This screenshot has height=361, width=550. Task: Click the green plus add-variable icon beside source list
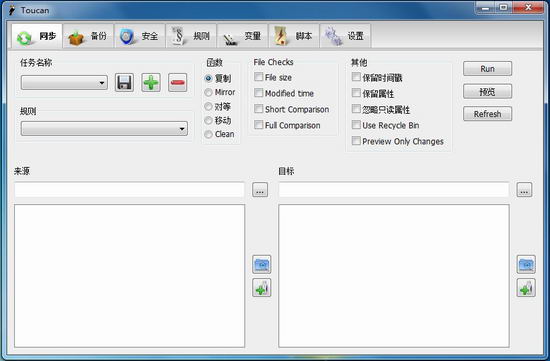point(262,288)
